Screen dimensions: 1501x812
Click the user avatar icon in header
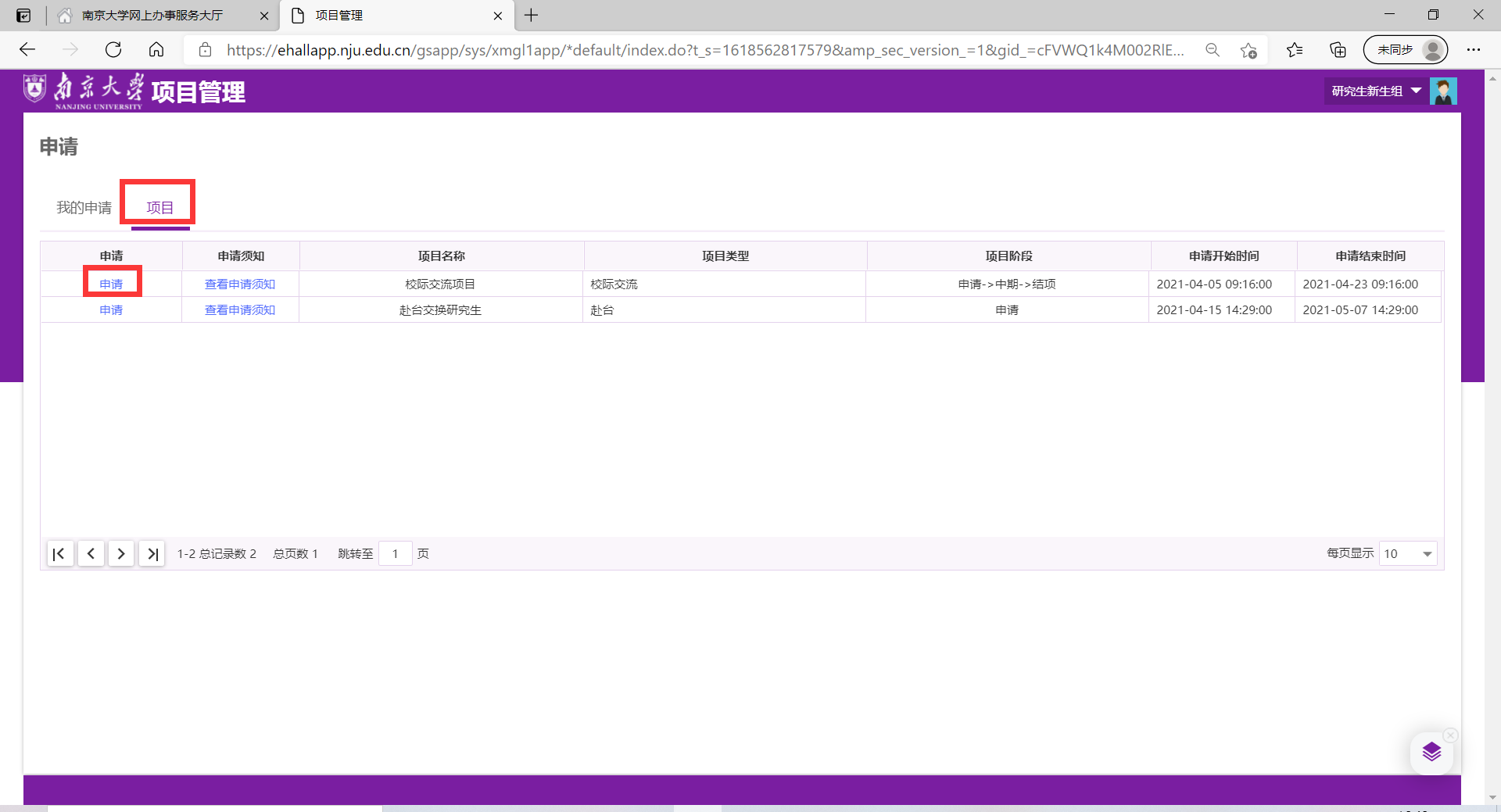[1443, 91]
